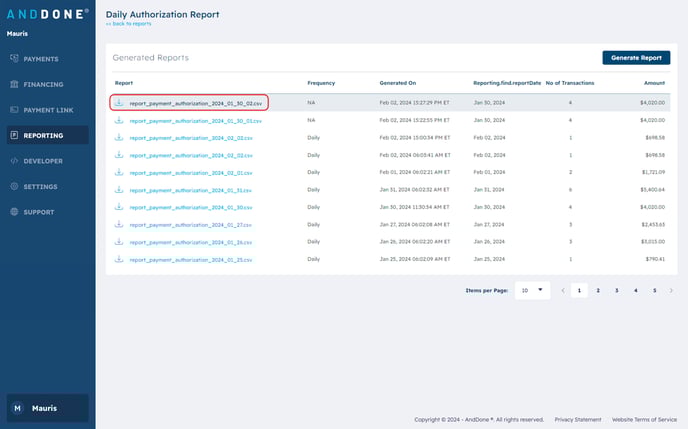Open the Reporting menu item

46,135
